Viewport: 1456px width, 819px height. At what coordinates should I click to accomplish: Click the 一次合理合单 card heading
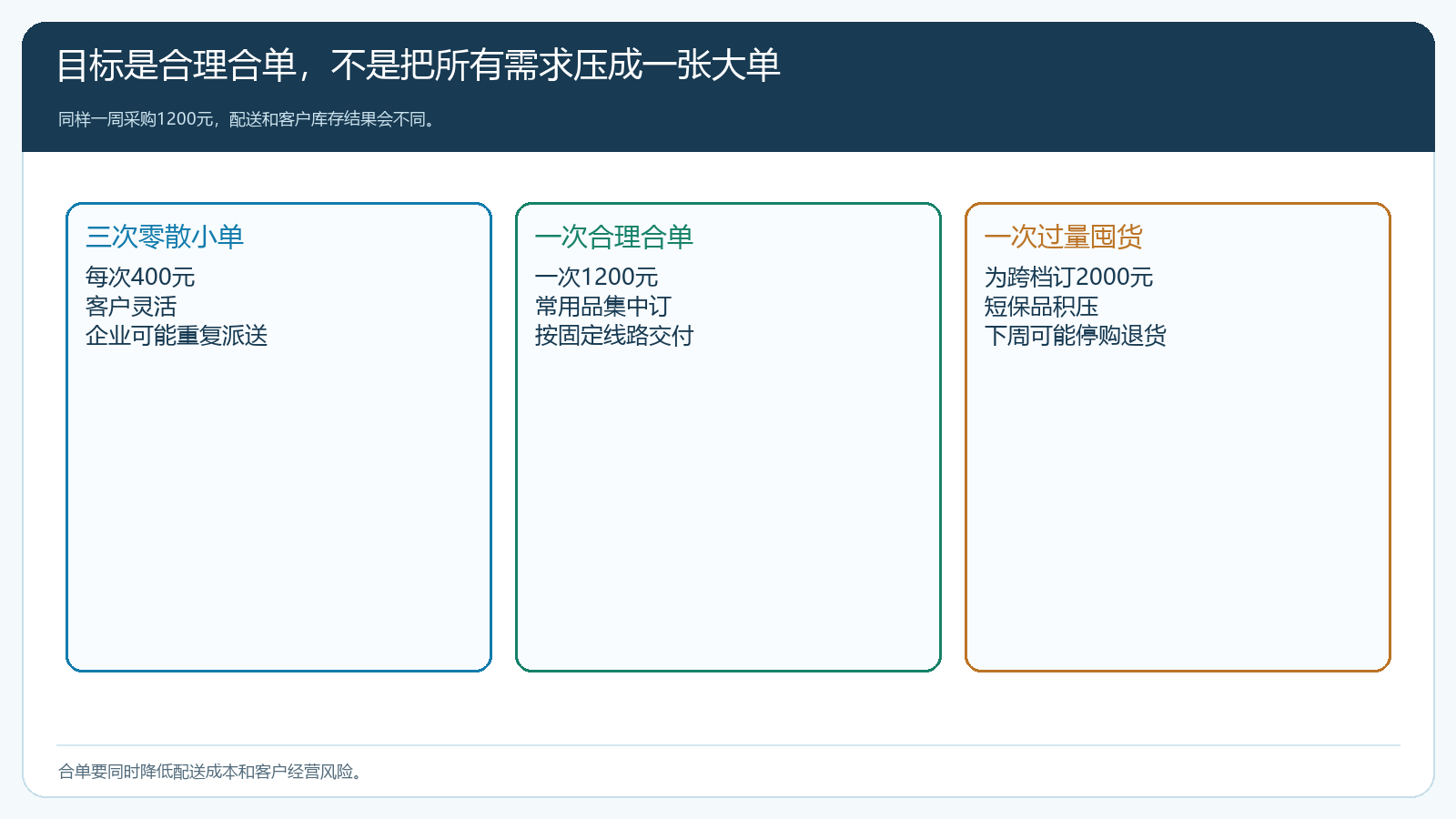click(x=614, y=237)
